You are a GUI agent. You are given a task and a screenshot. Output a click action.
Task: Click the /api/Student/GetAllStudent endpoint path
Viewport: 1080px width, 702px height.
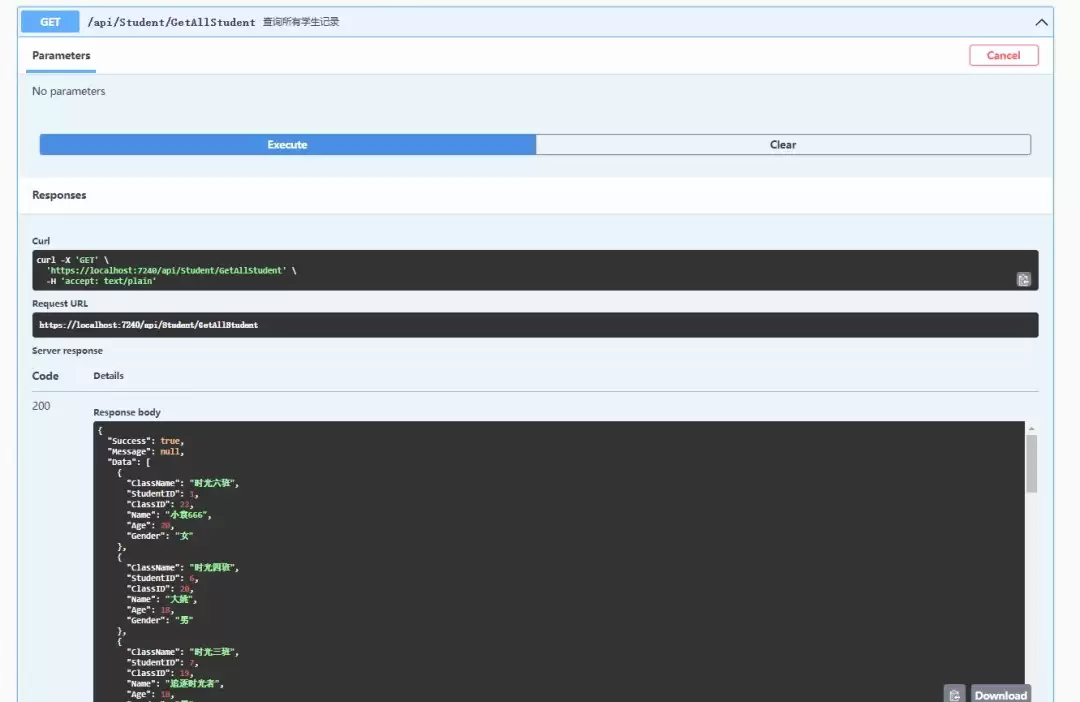(x=172, y=22)
